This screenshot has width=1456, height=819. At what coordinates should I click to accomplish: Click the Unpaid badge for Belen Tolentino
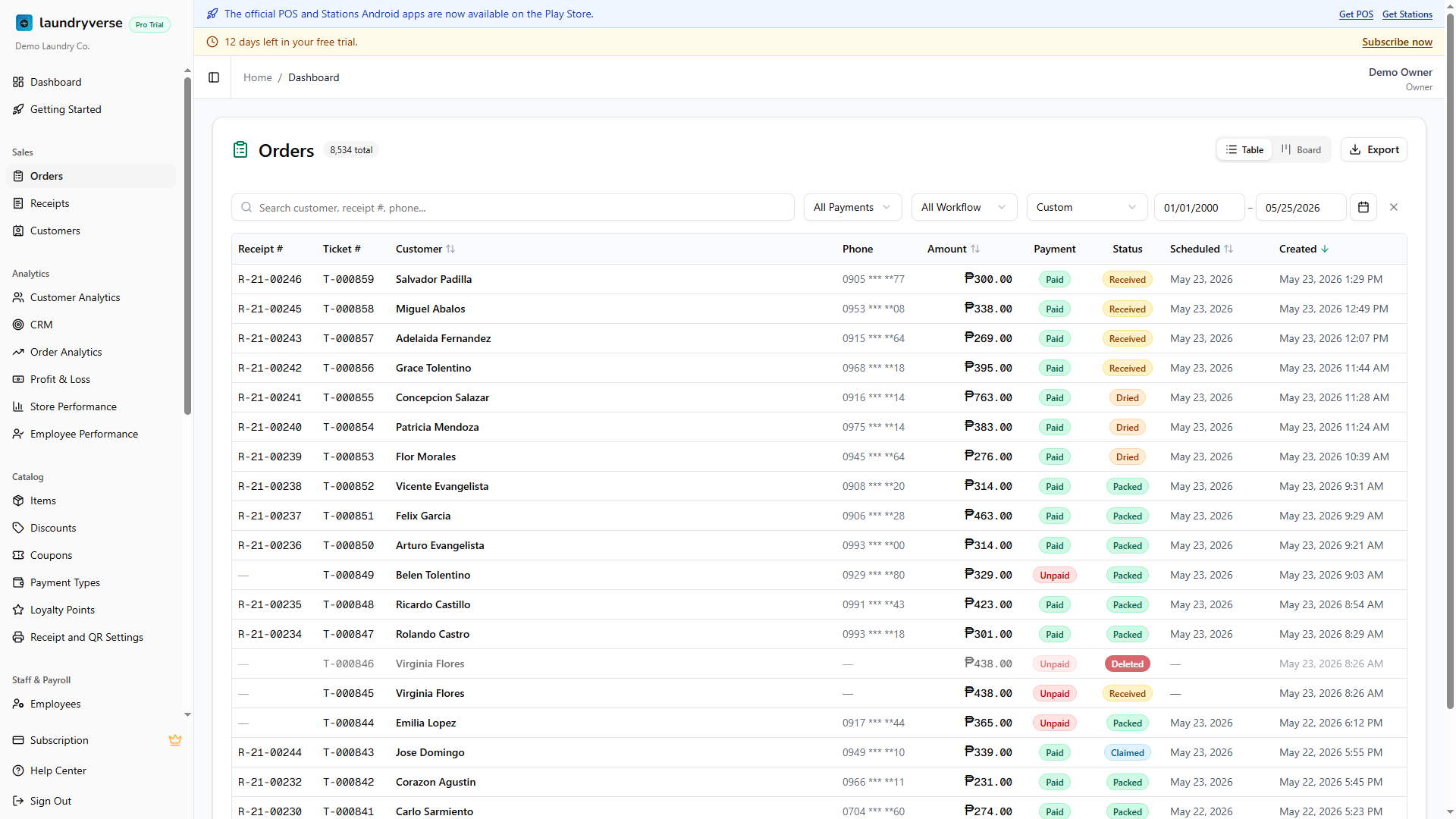pyautogui.click(x=1054, y=575)
